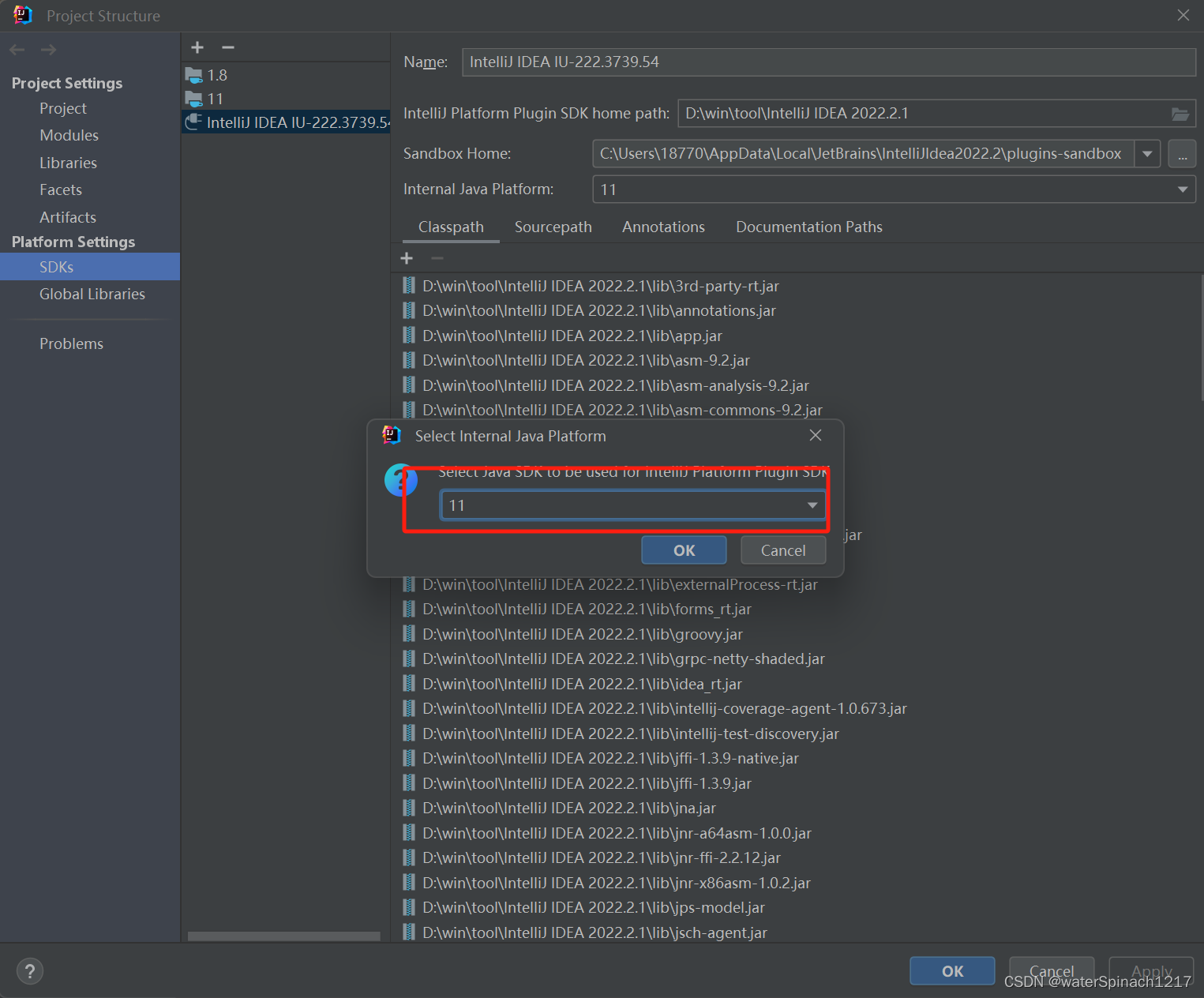The height and width of the screenshot is (998, 1204).
Task: Select jffi-1.3.9.jar classpath entry
Action: 587,783
